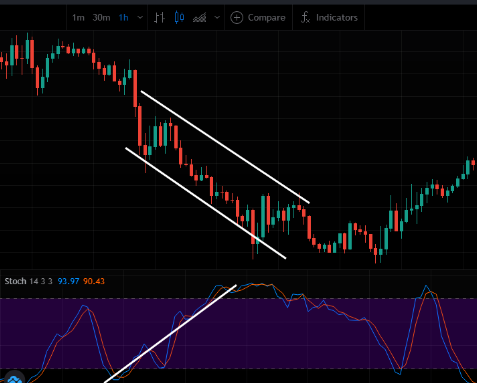The width and height of the screenshot is (477, 383).
Task: Switch to bars chart style icon
Action: point(159,18)
